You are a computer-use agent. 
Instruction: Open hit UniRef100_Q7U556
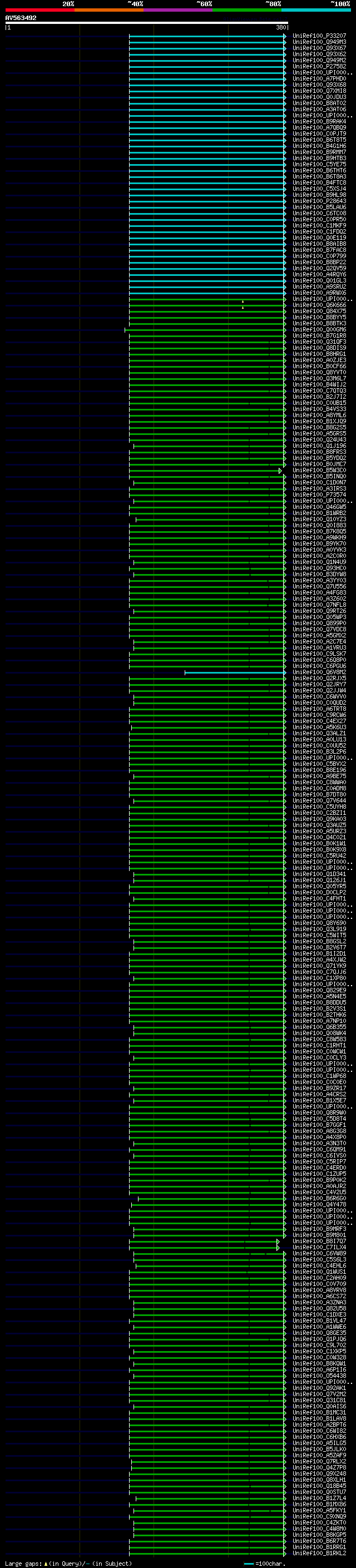click(319, 586)
